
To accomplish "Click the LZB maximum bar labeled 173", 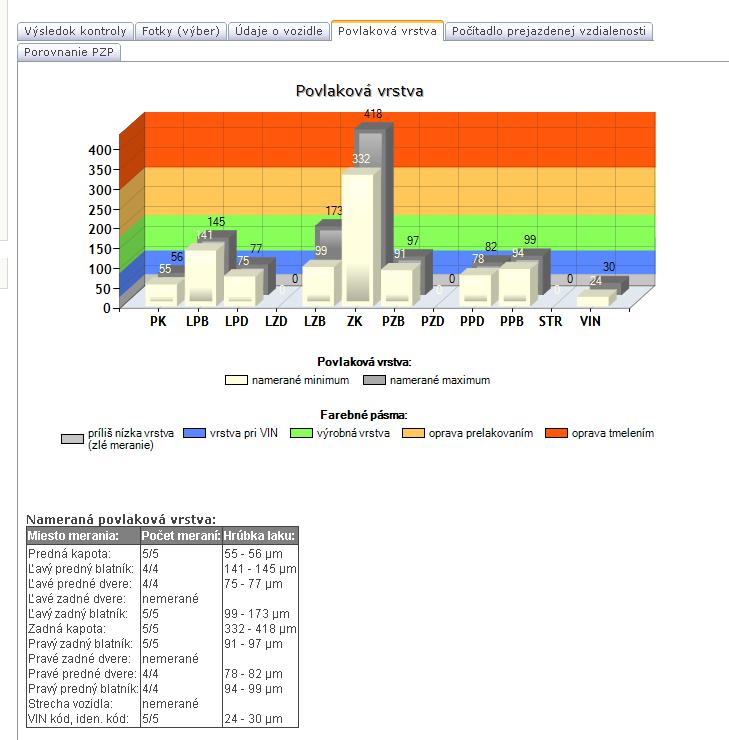I will coord(330,241).
